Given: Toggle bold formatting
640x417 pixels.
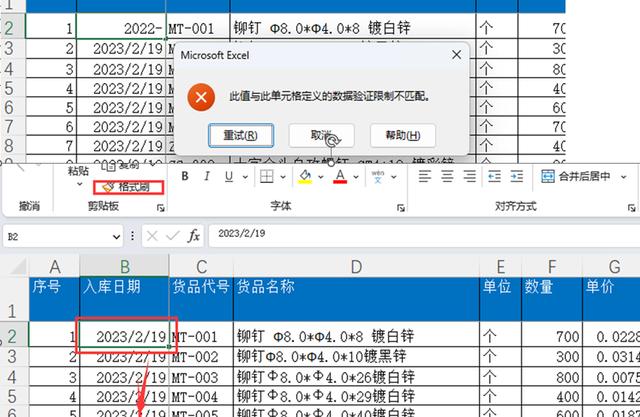Looking at the screenshot, I should 185,176.
